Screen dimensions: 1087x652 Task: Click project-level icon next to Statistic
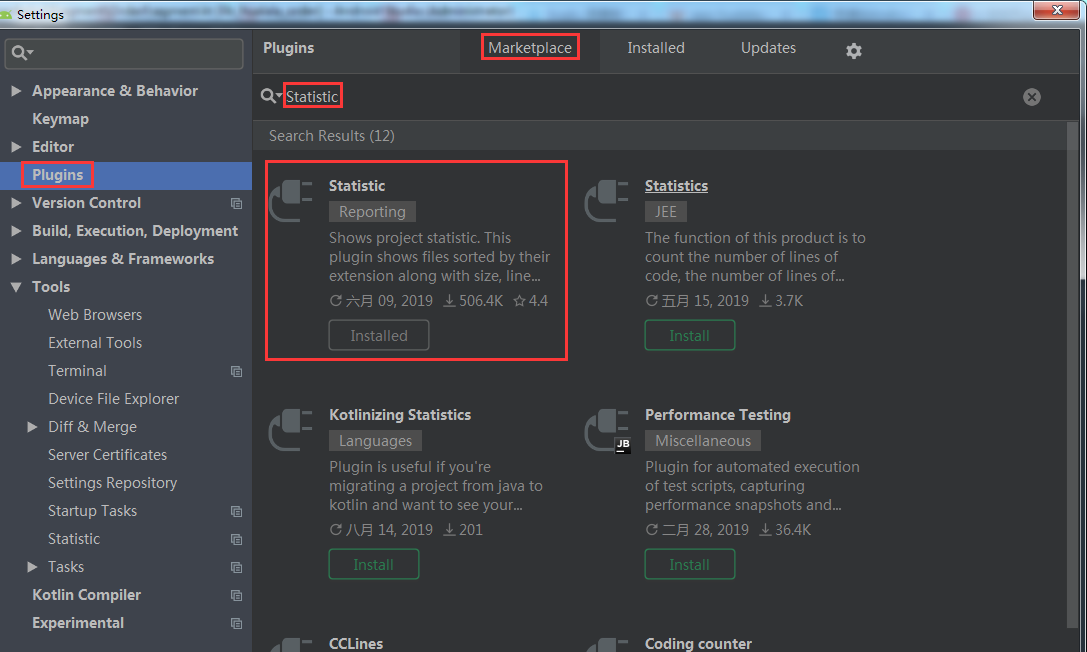[x=236, y=539]
